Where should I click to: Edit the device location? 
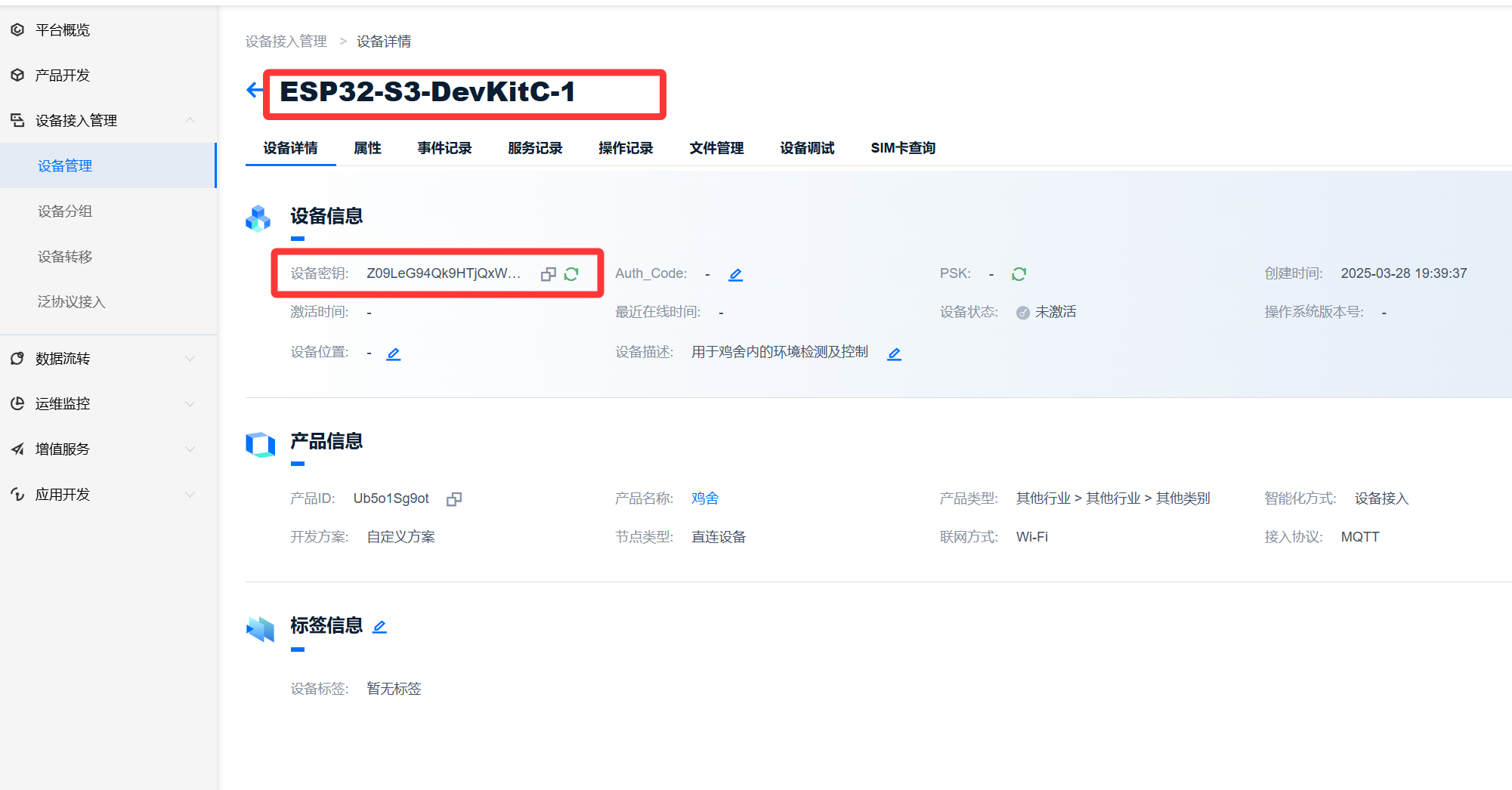click(394, 353)
